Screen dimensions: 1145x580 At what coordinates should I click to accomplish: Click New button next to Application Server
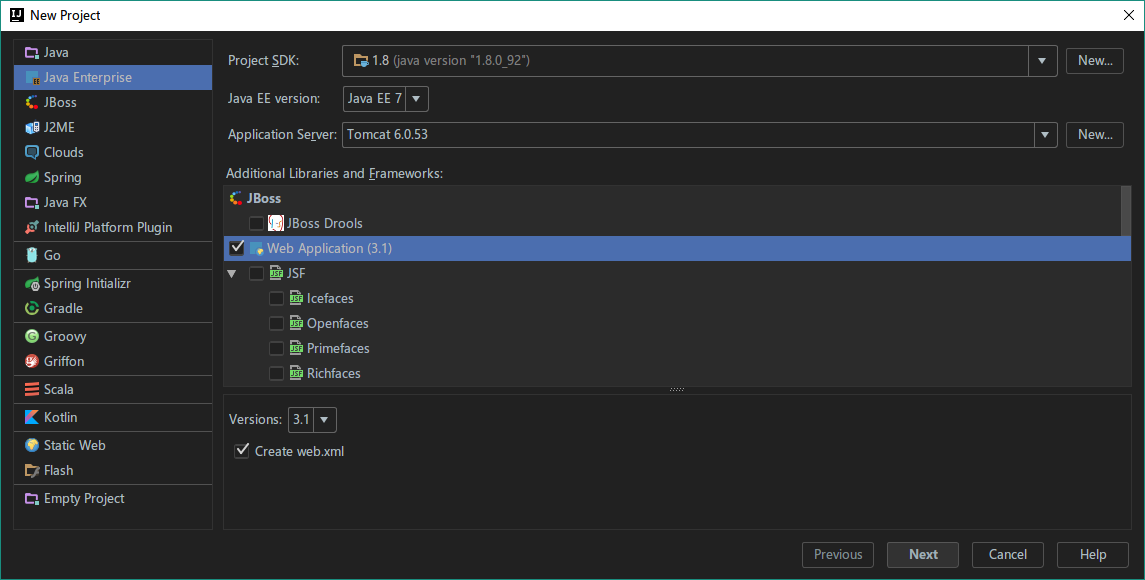(x=1095, y=134)
